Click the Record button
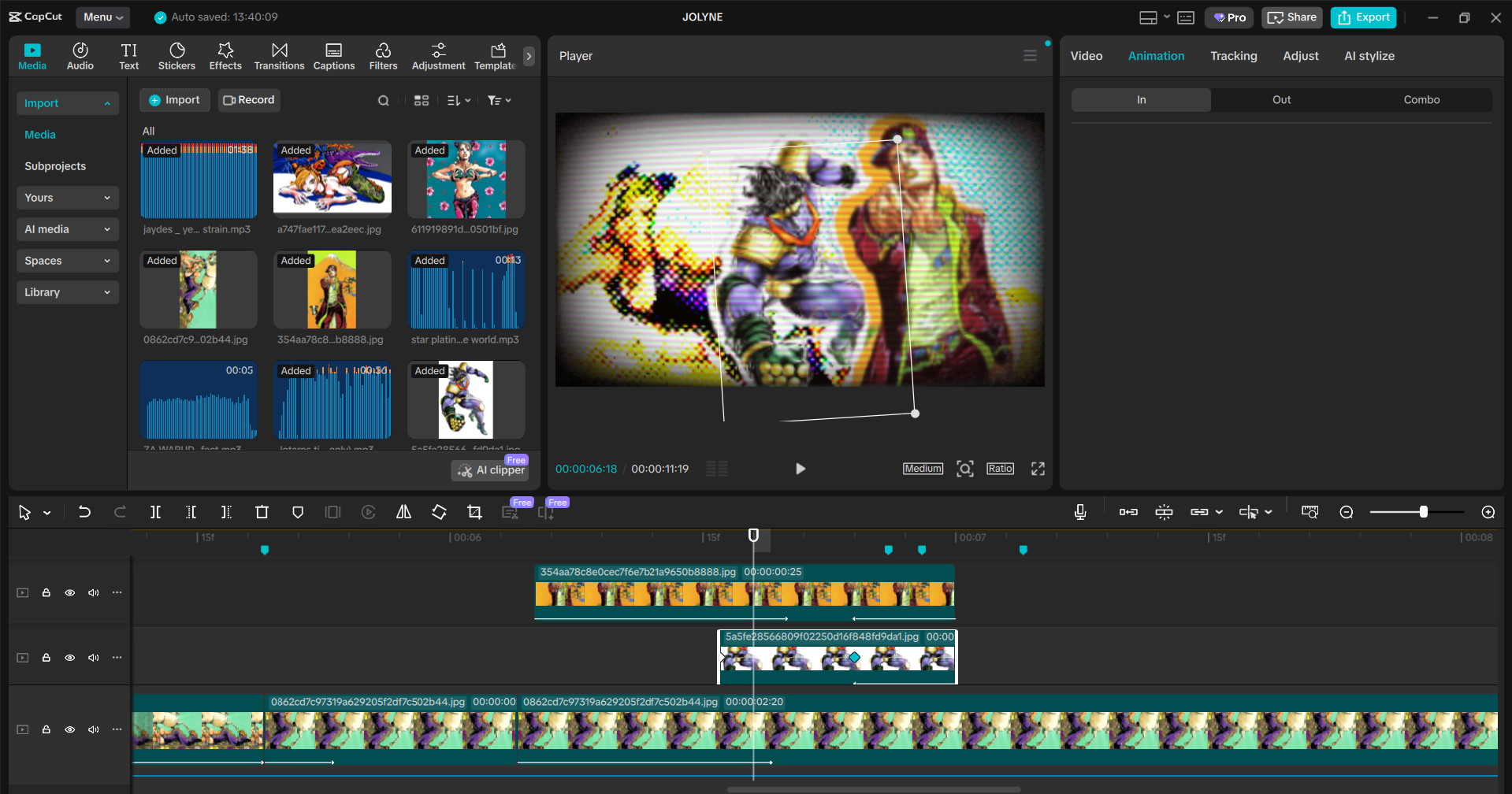 tap(249, 100)
